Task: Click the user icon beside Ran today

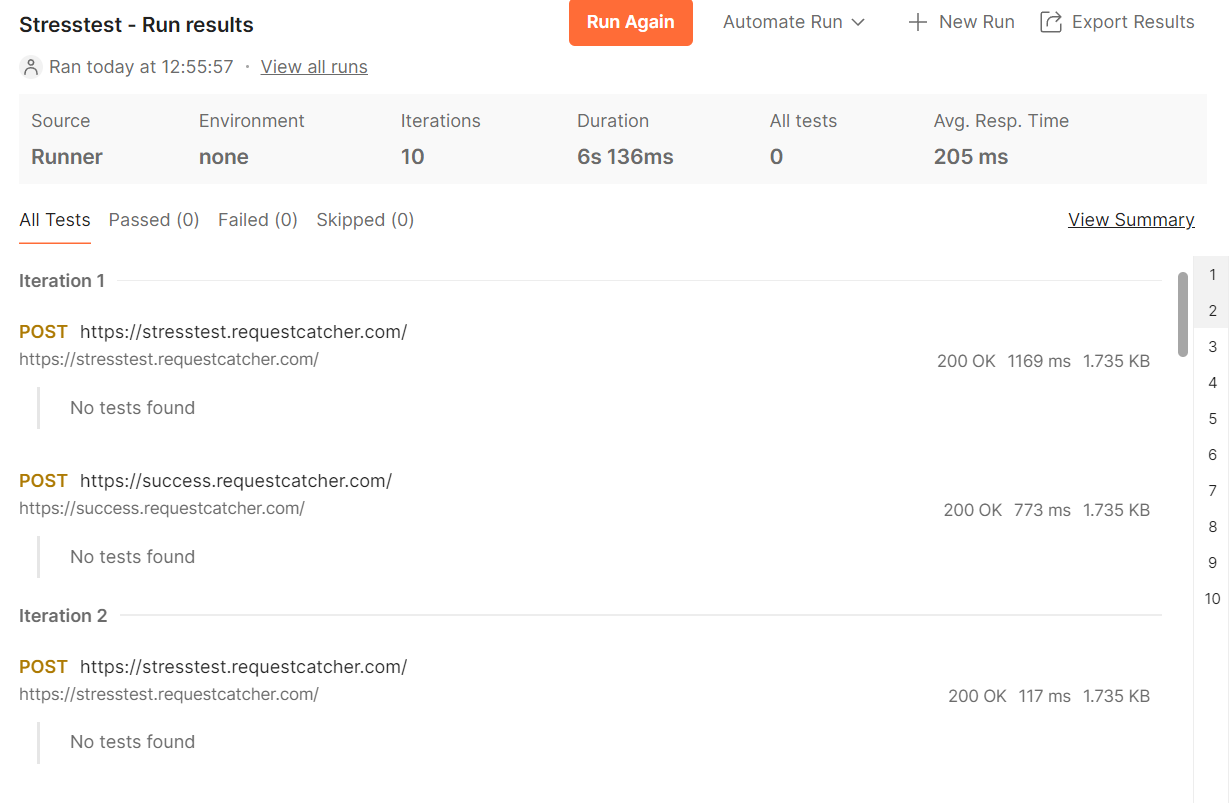Action: click(x=31, y=67)
